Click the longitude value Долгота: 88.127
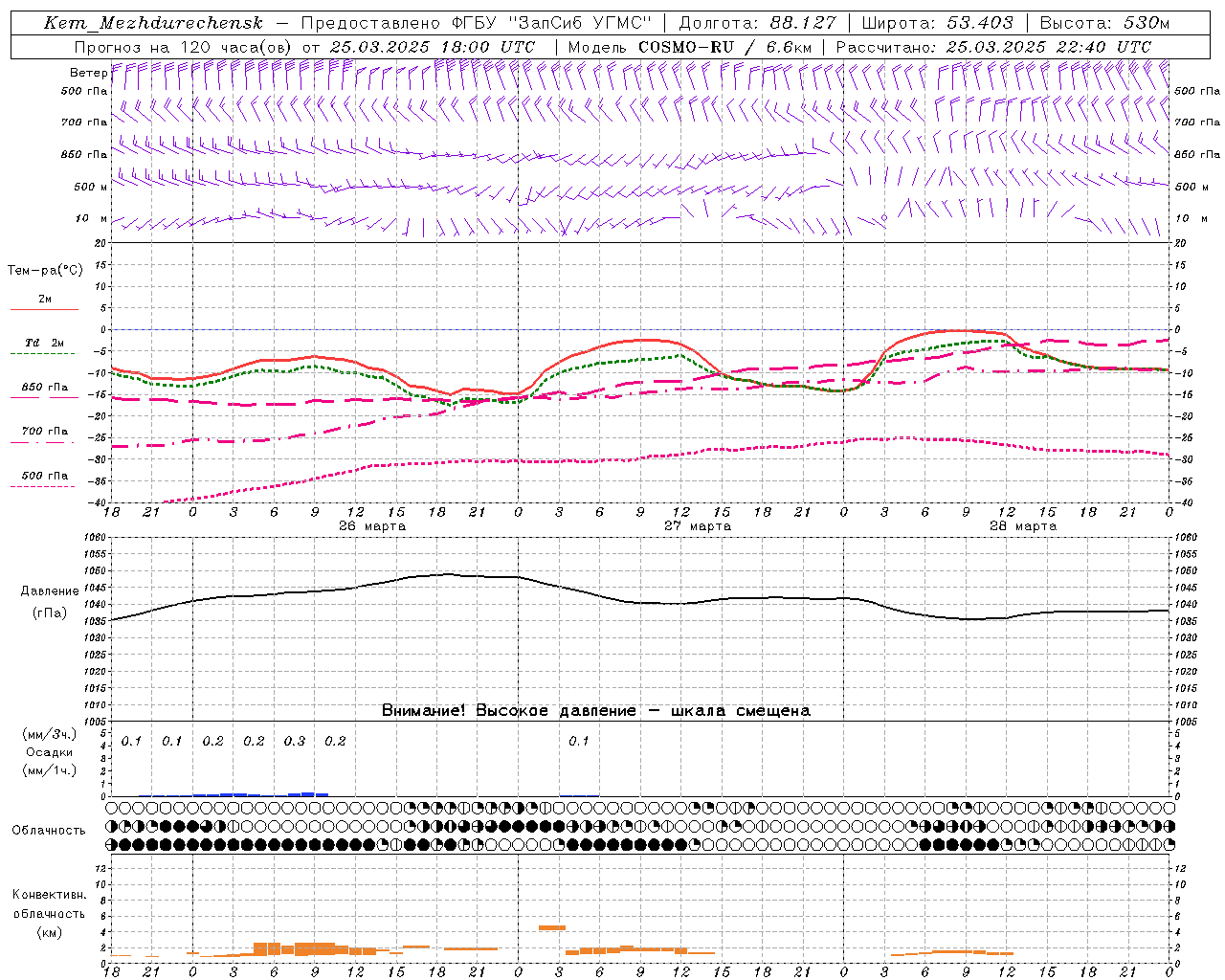1225x980 pixels. point(757,23)
